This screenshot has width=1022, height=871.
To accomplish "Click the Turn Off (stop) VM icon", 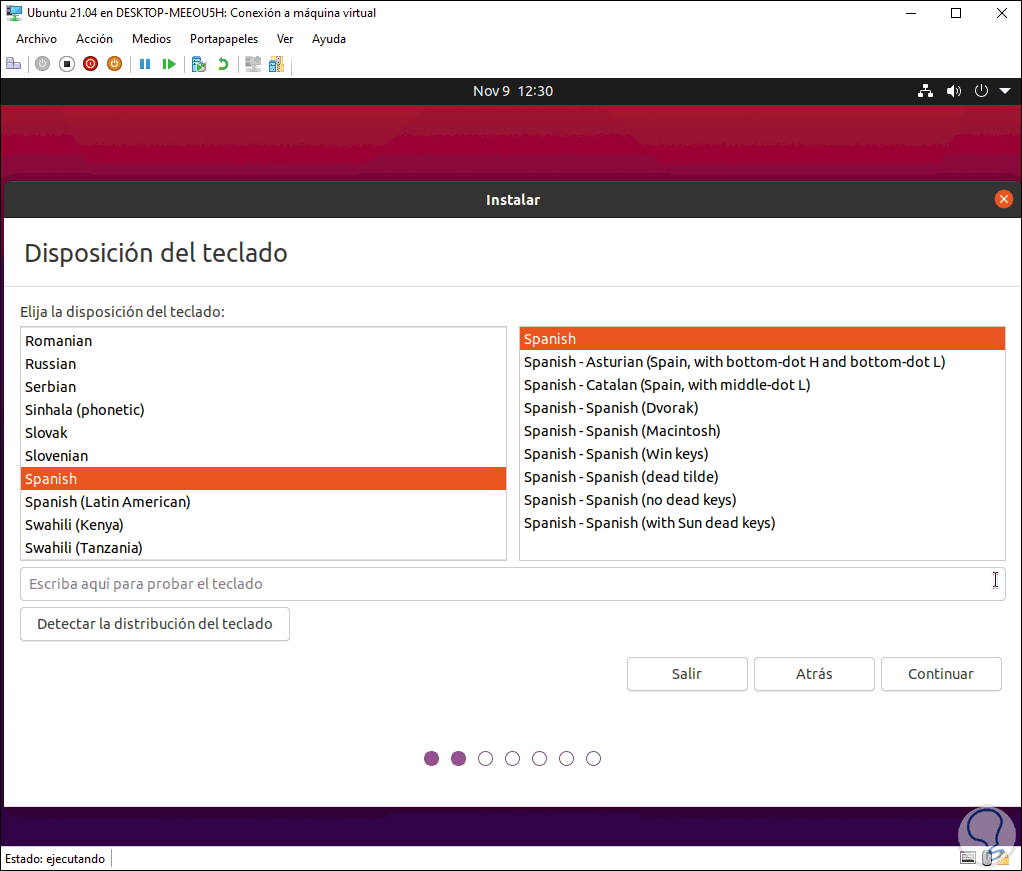I will click(x=66, y=64).
